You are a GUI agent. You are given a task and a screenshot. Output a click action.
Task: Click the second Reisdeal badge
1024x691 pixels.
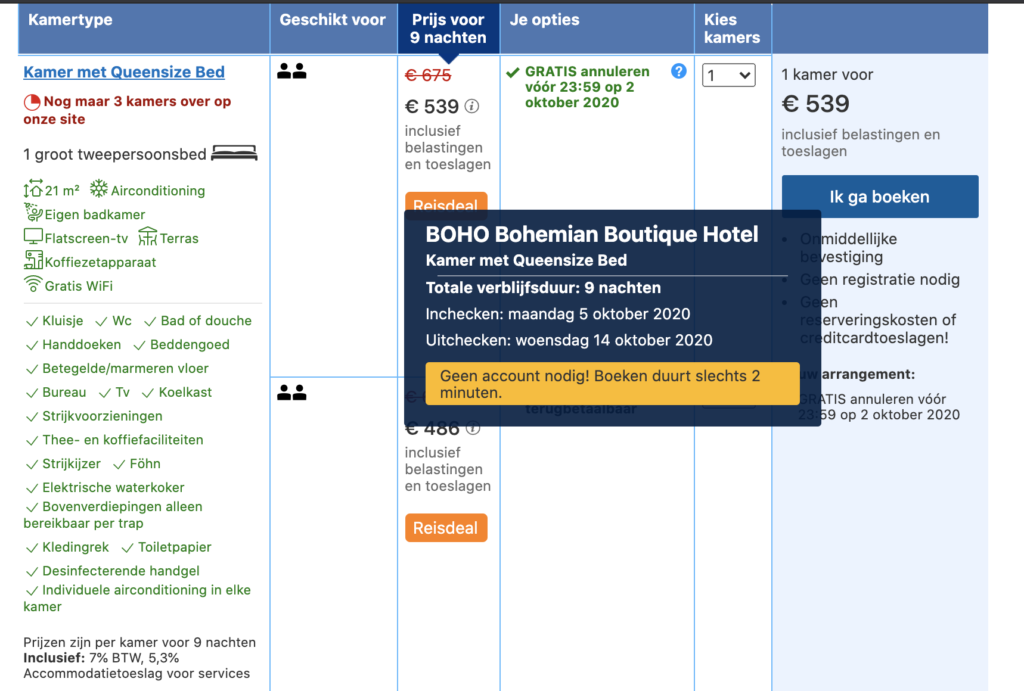coord(446,528)
